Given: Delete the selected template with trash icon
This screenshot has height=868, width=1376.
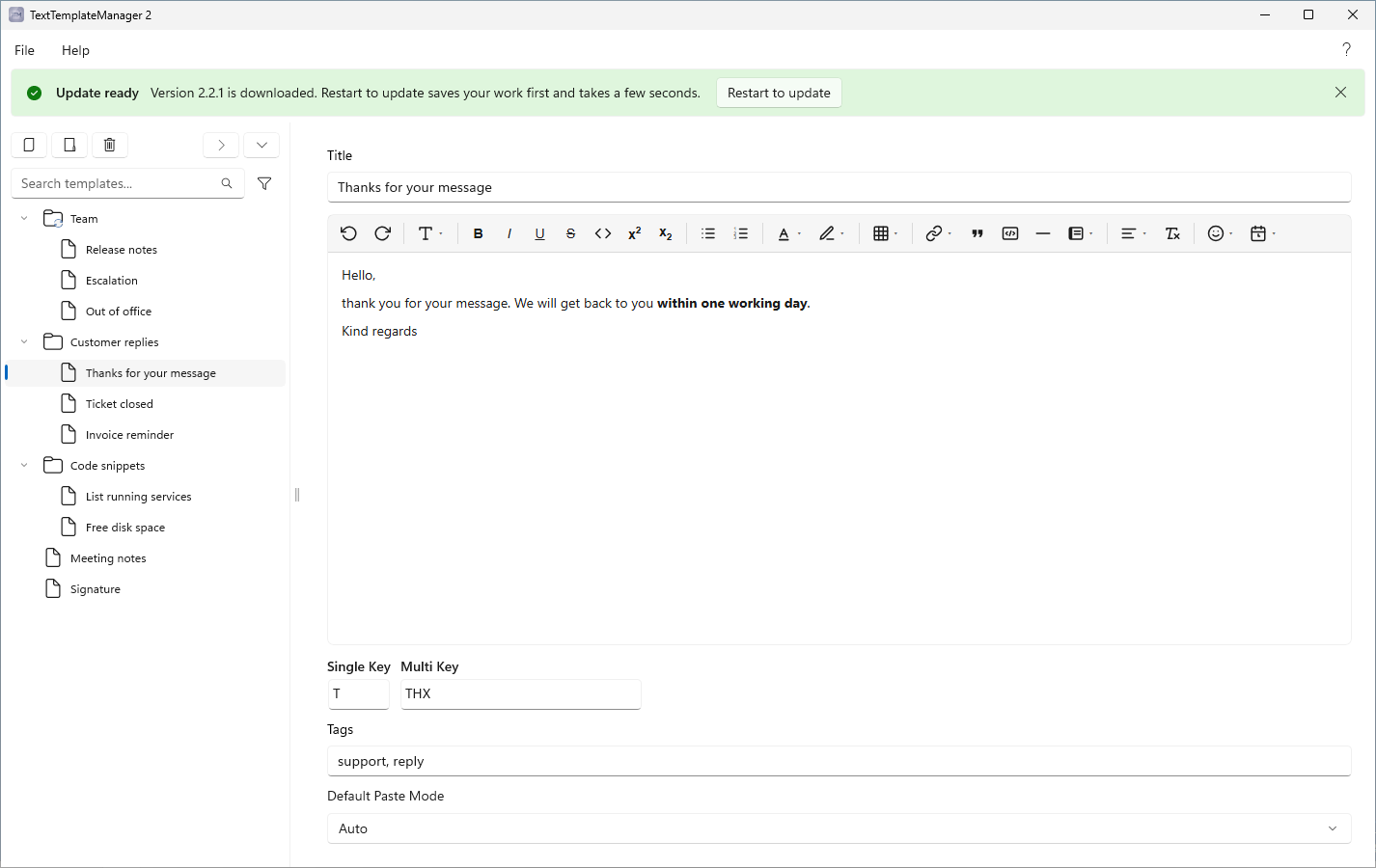Looking at the screenshot, I should pyautogui.click(x=110, y=145).
